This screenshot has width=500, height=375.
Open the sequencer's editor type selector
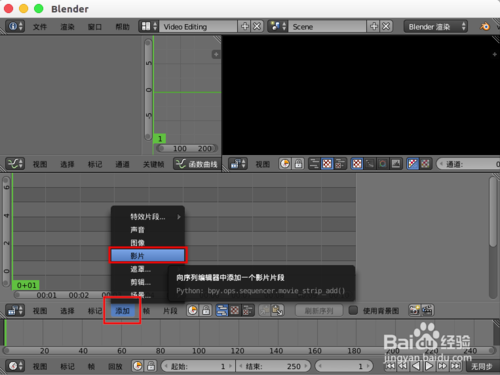pyautogui.click(x=15, y=310)
